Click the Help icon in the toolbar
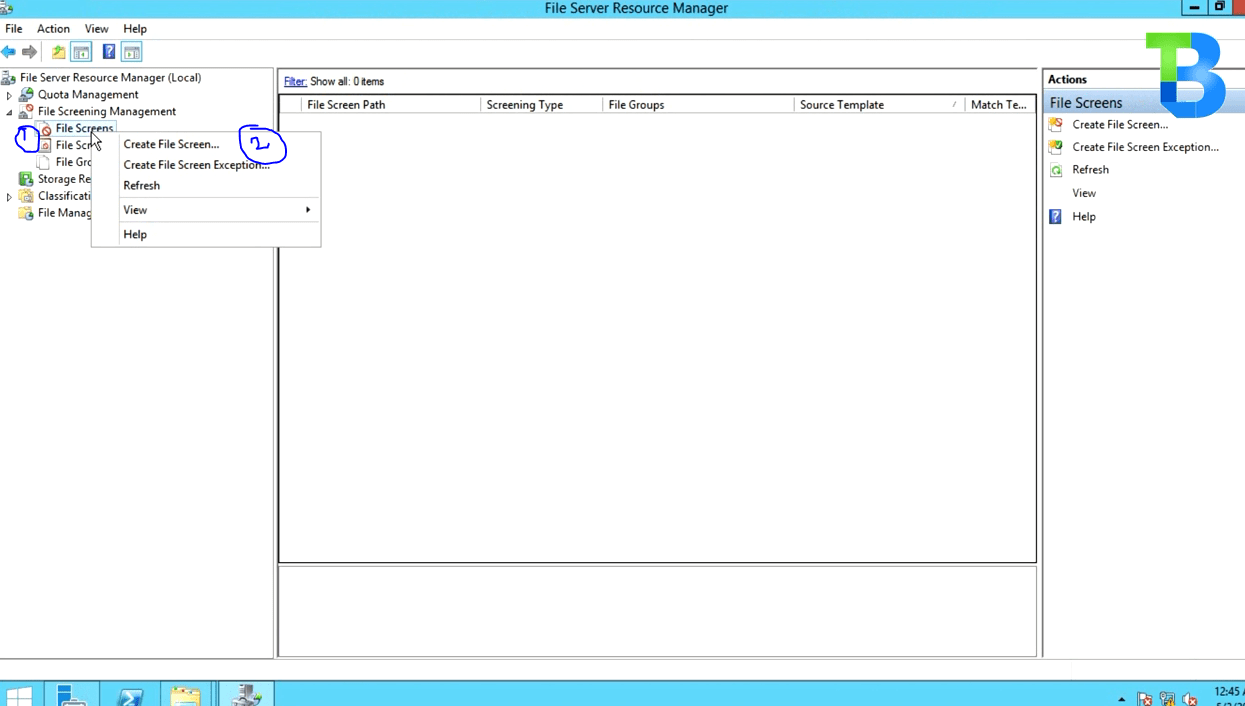1245x706 pixels. tap(109, 52)
